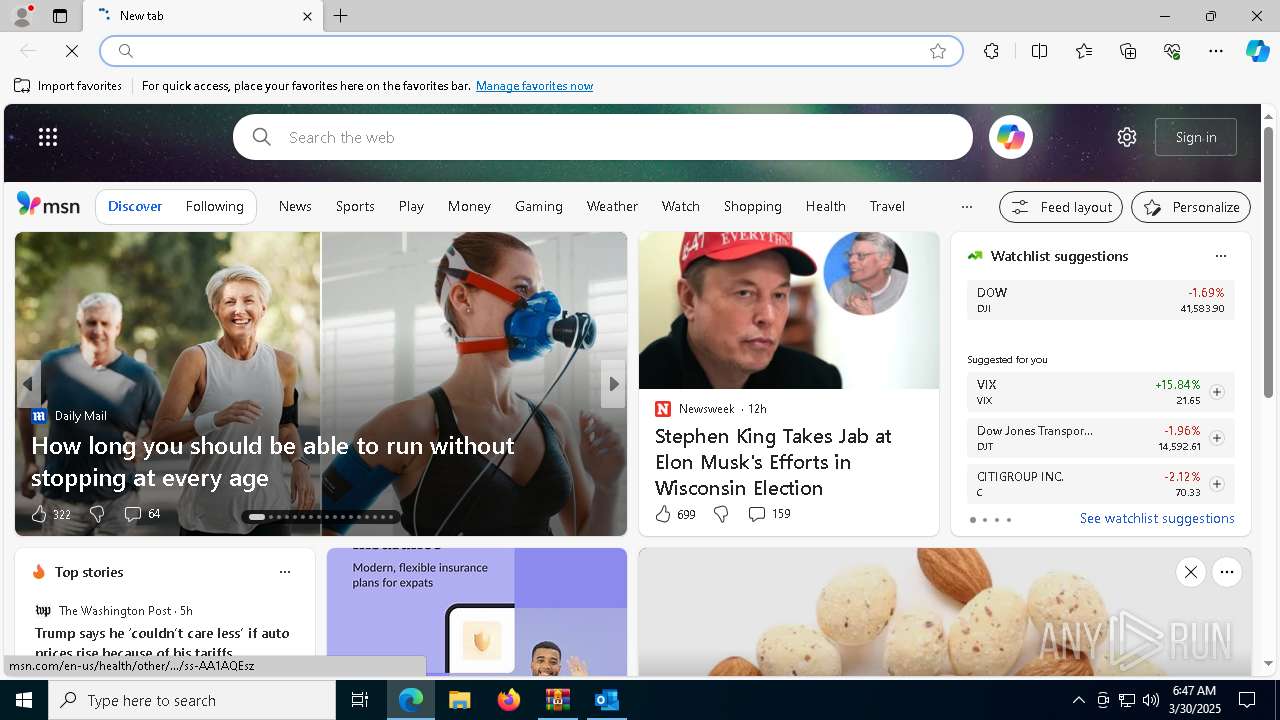This screenshot has width=1280, height=720.
Task: Click the Personalize button
Action: point(1191,207)
